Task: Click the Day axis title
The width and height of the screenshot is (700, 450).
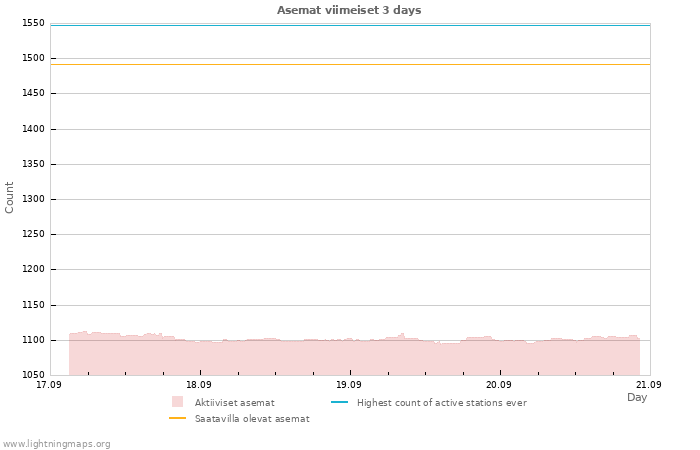Action: (x=637, y=397)
